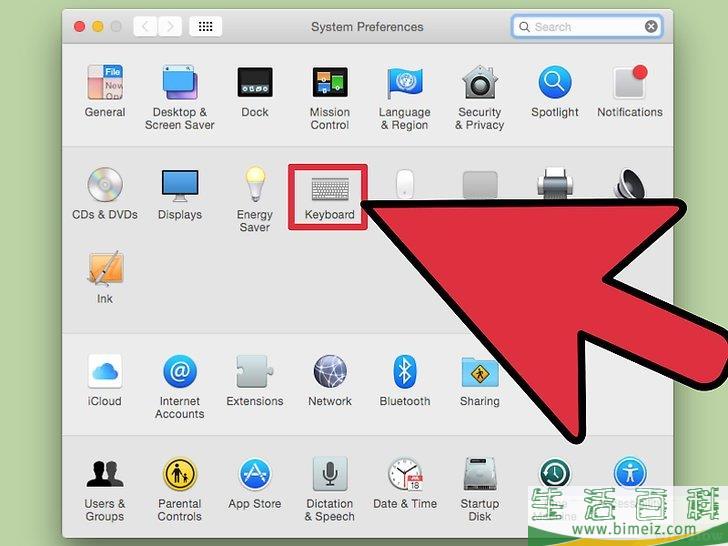Open Displays preferences
The width and height of the screenshot is (728, 546).
click(x=180, y=194)
